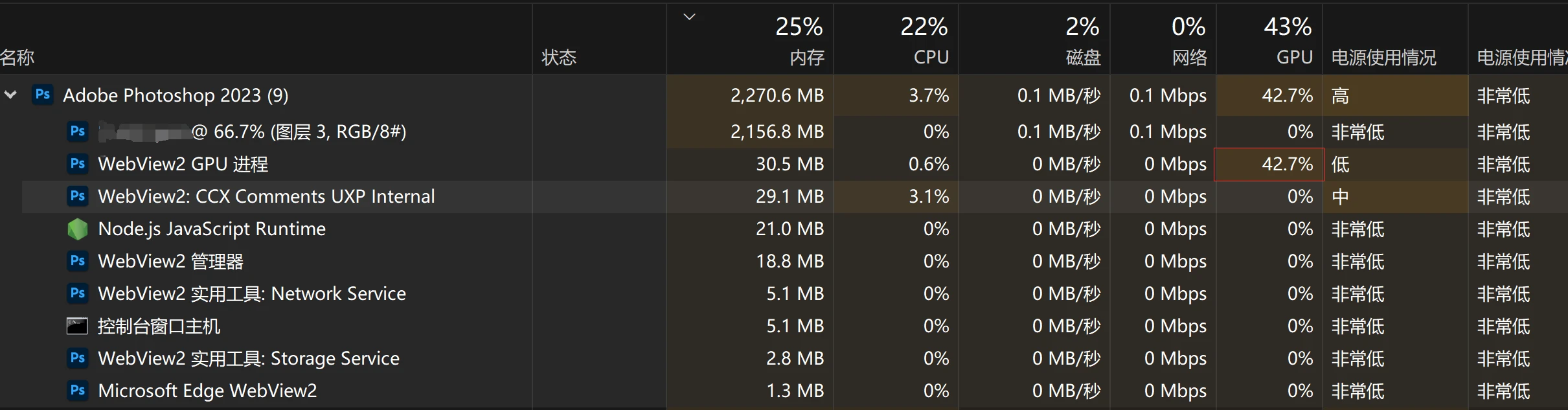
Task: Click the Network Service Ps icon
Action: [78, 293]
